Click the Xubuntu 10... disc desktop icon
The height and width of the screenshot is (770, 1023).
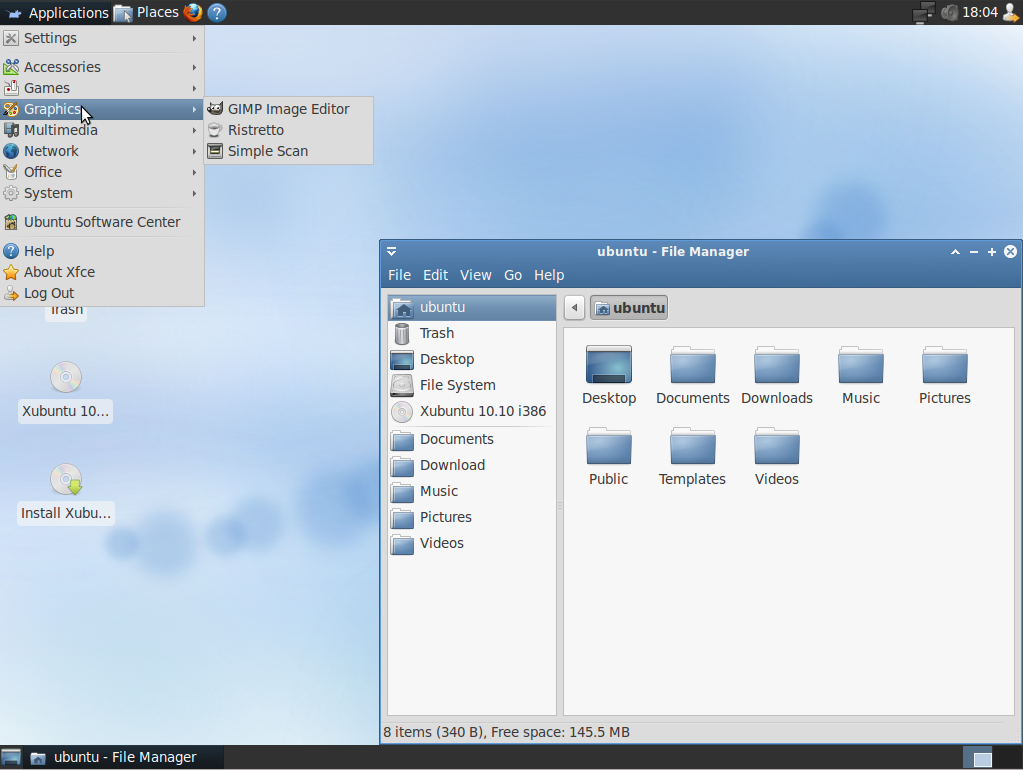[x=66, y=377]
